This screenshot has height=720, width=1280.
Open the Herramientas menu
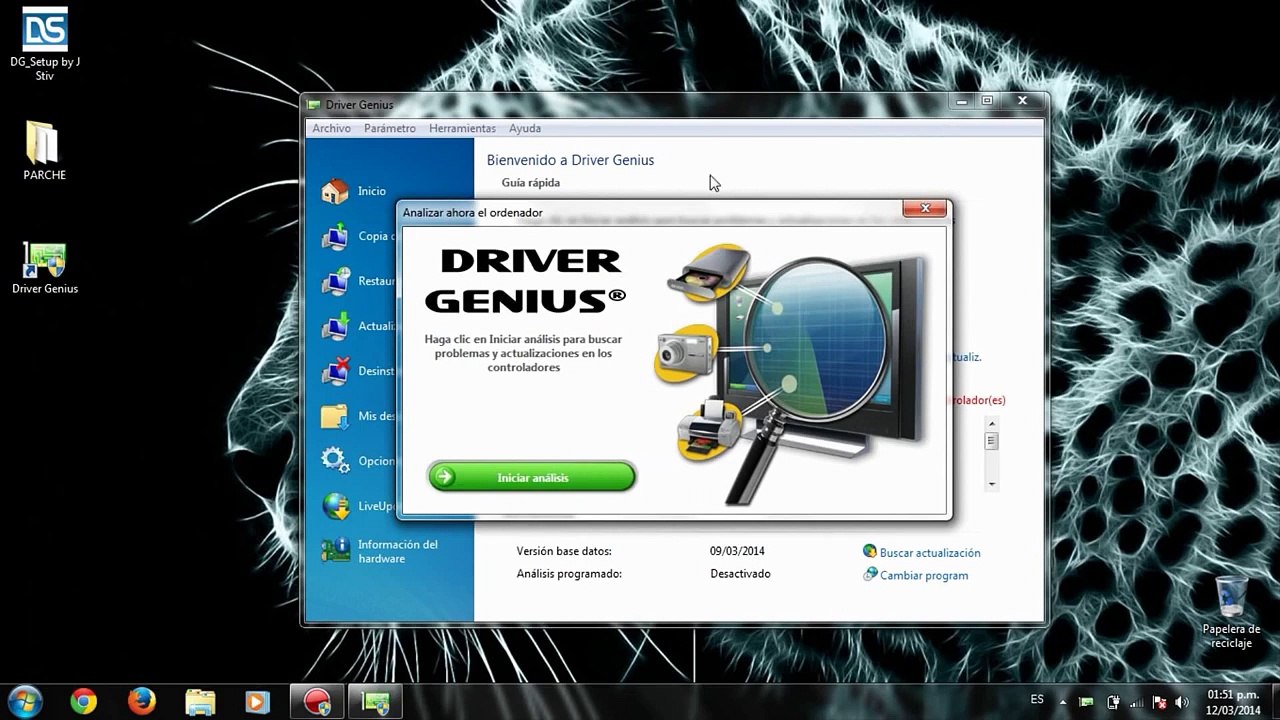click(462, 128)
